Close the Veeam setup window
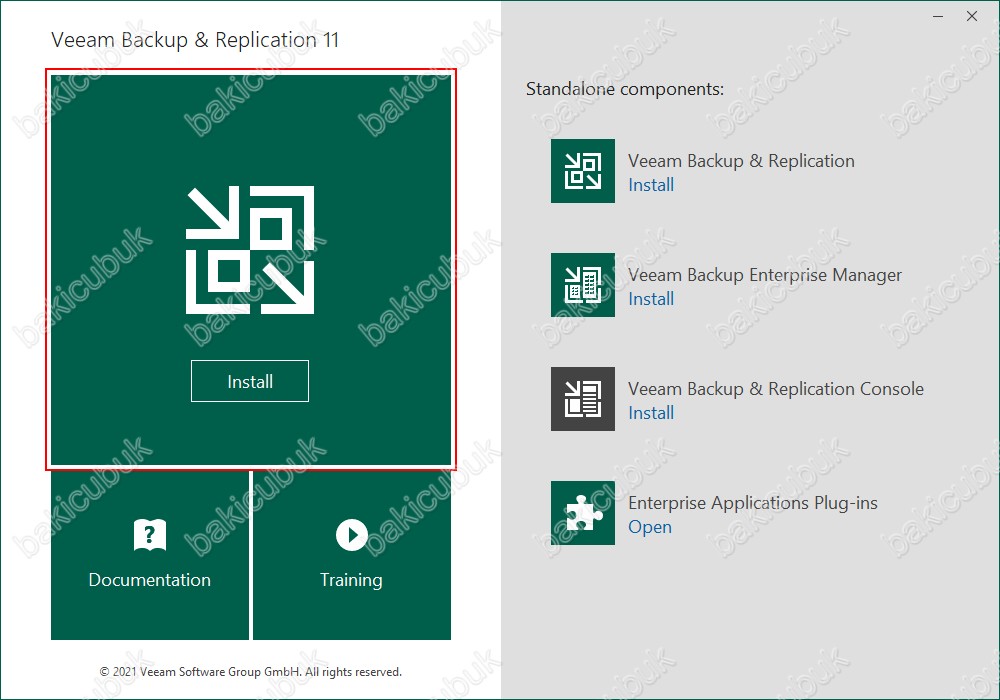Image resolution: width=1000 pixels, height=700 pixels. click(972, 17)
